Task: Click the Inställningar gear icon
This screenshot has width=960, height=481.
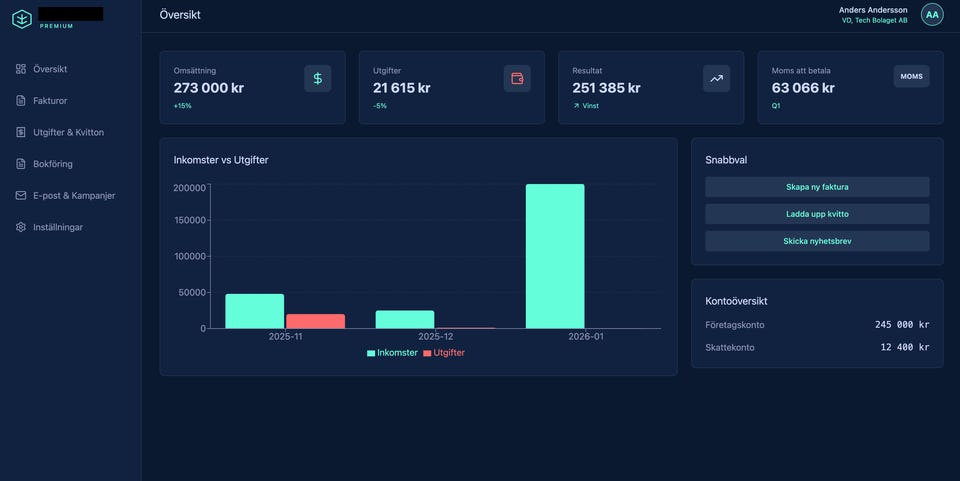Action: [x=21, y=227]
